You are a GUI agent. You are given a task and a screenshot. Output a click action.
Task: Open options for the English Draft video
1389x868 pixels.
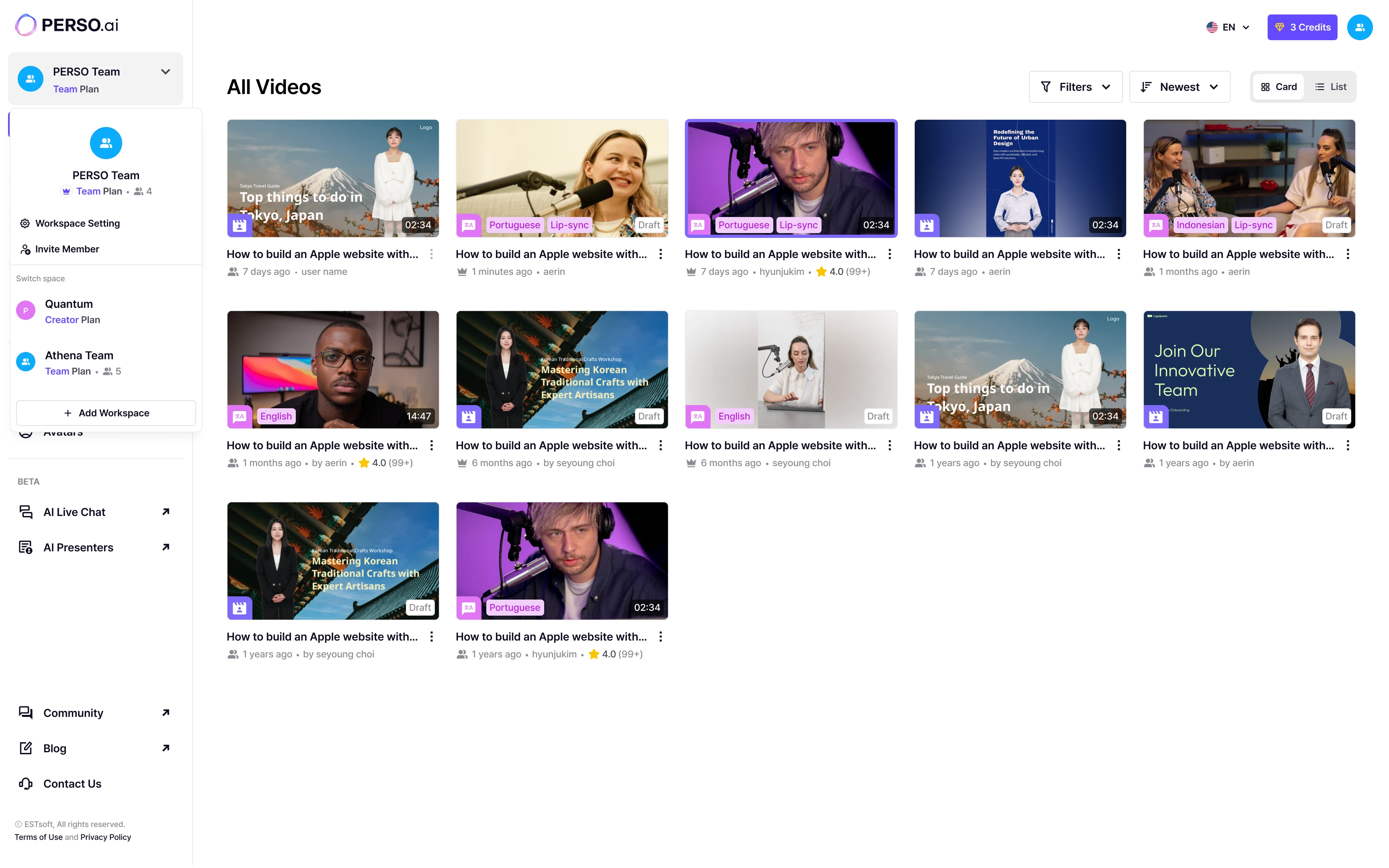point(890,446)
